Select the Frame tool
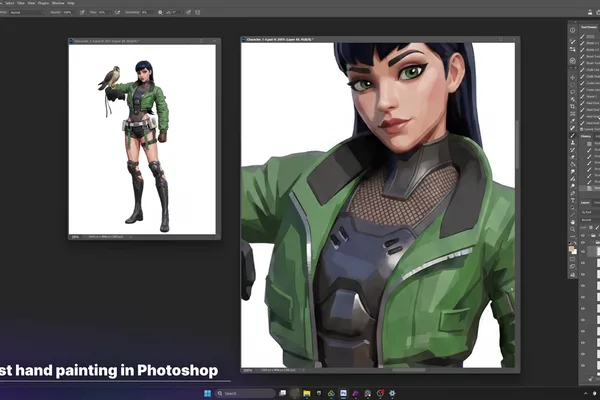 click(572, 114)
